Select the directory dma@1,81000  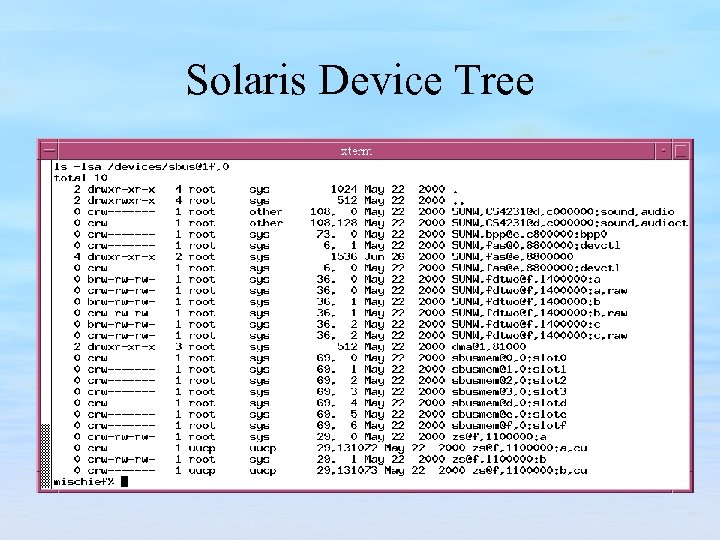[x=489, y=347]
